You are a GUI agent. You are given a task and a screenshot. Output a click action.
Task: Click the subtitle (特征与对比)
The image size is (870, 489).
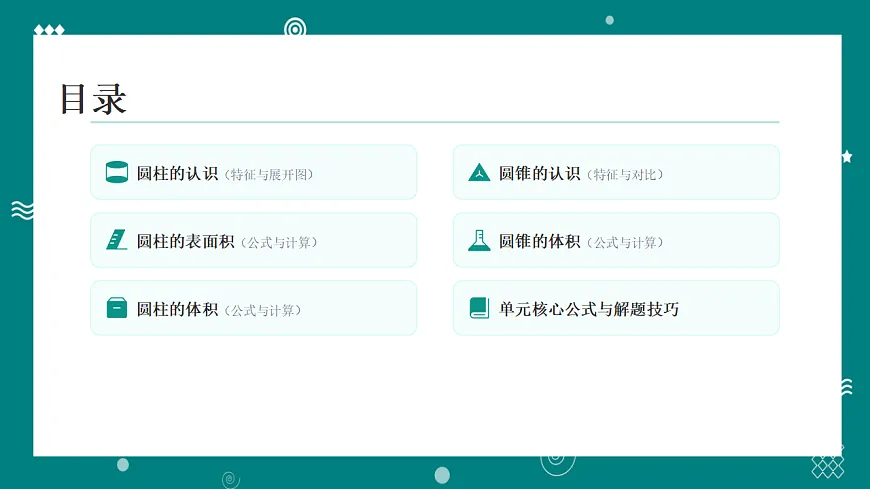tap(625, 174)
